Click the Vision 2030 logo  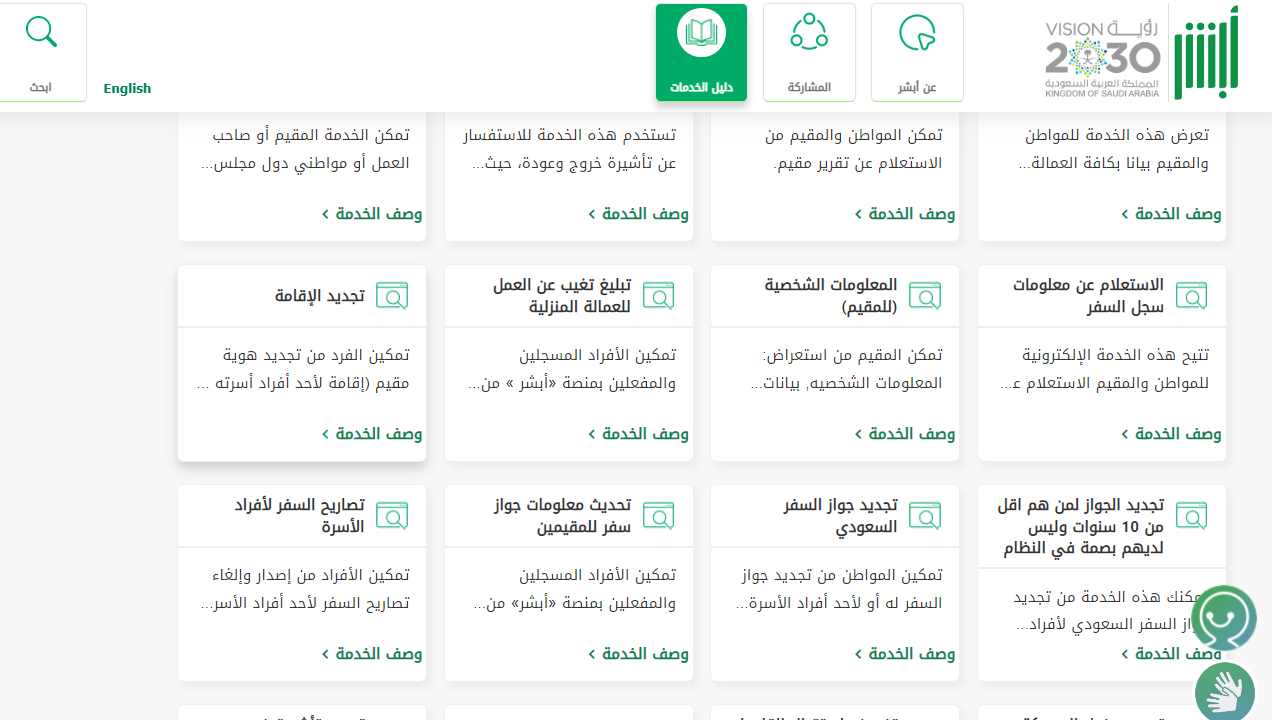click(1102, 58)
